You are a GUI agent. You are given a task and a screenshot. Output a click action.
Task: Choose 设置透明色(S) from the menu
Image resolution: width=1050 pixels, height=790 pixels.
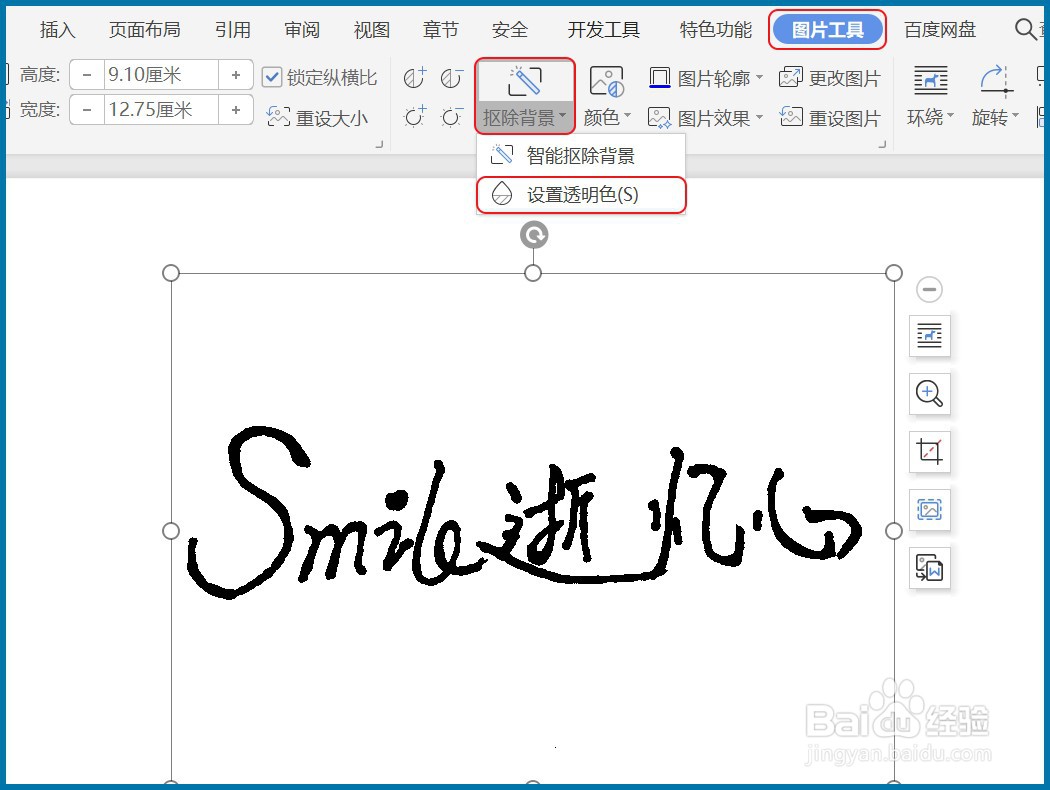pos(581,195)
